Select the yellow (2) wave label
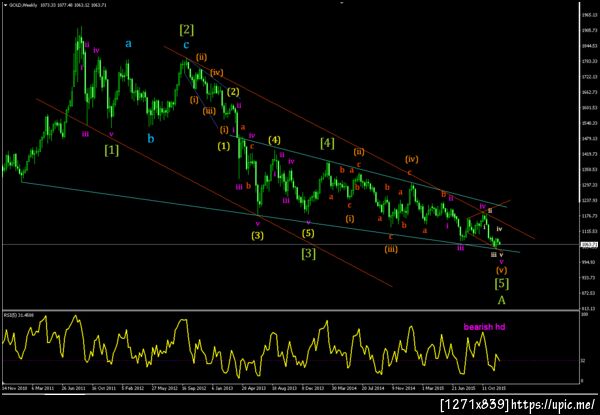 click(233, 91)
